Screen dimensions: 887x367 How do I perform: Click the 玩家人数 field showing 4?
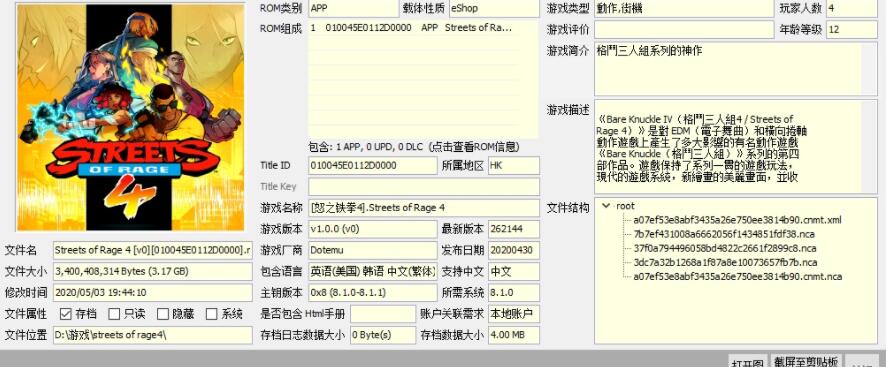[852, 8]
